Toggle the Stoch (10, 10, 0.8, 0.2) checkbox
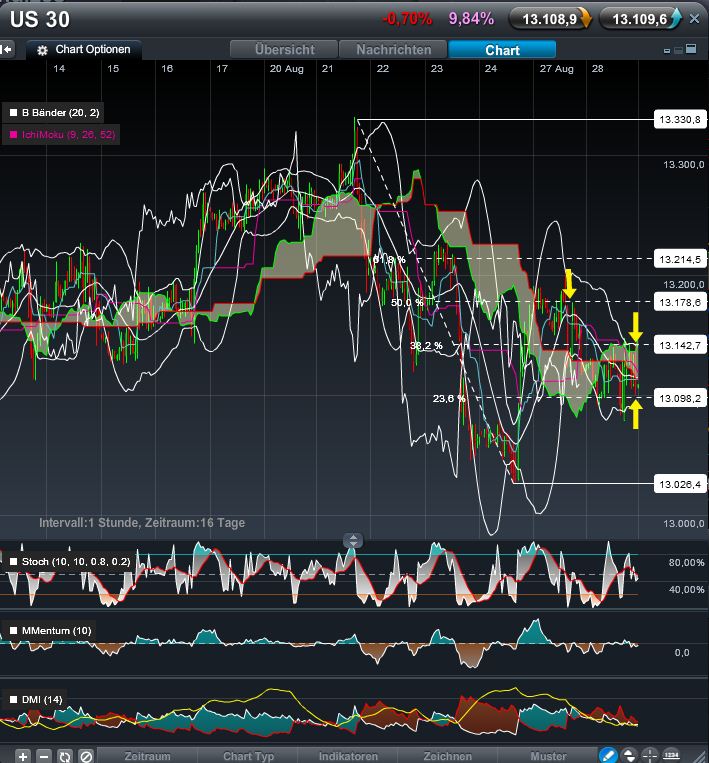Viewport: 709px width, 763px height. pyautogui.click(x=14, y=562)
